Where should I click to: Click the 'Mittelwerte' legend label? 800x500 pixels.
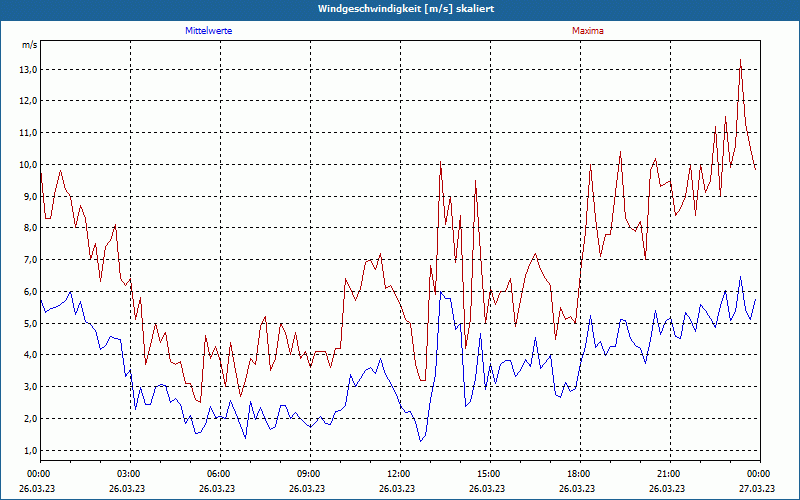click(x=208, y=31)
